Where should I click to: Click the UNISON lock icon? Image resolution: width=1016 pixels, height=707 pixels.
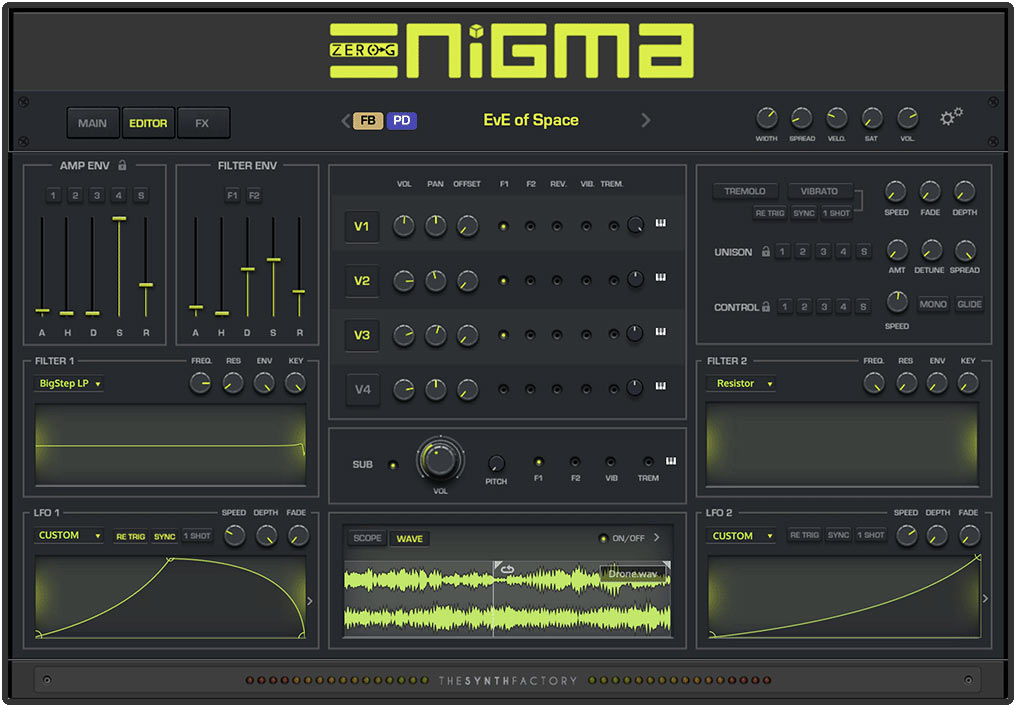(765, 251)
